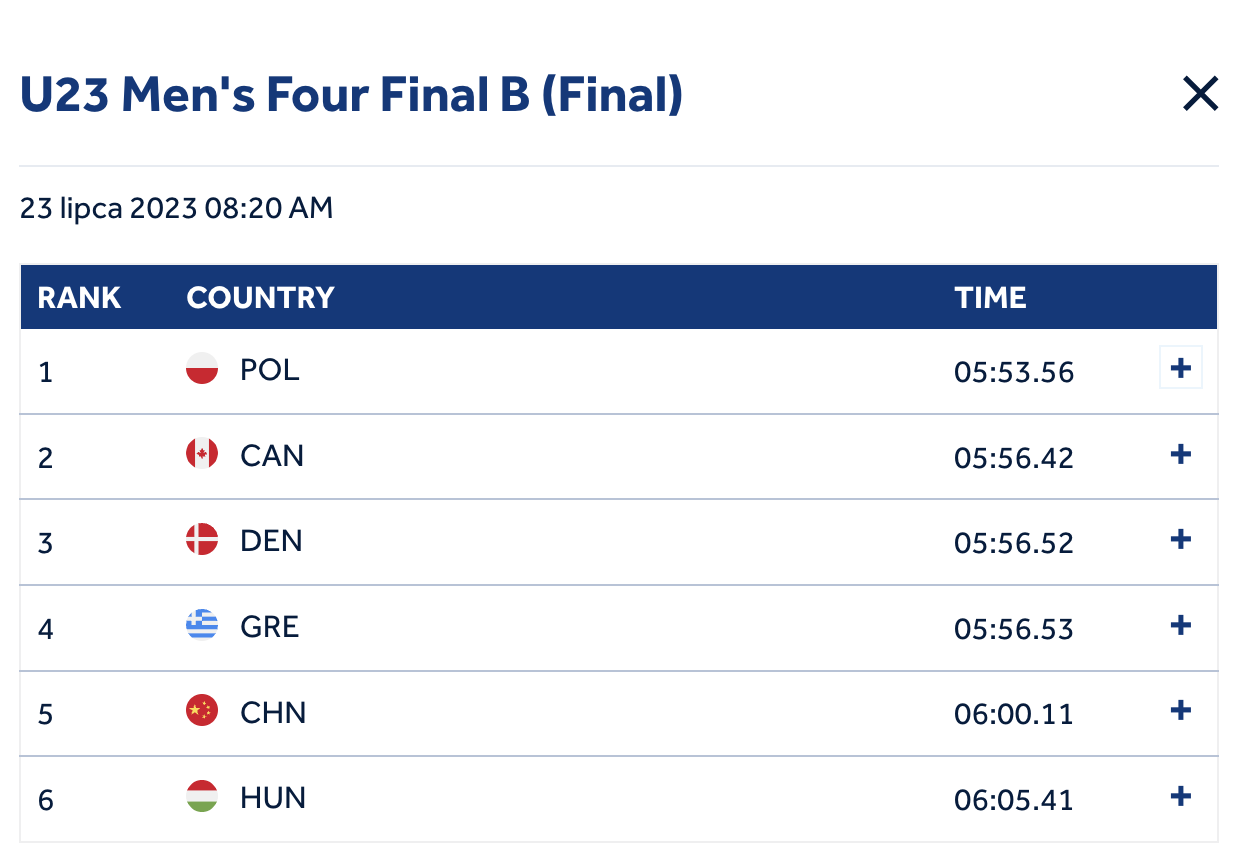Expand the CHN row details
This screenshot has height=854, width=1242.
(x=1181, y=711)
